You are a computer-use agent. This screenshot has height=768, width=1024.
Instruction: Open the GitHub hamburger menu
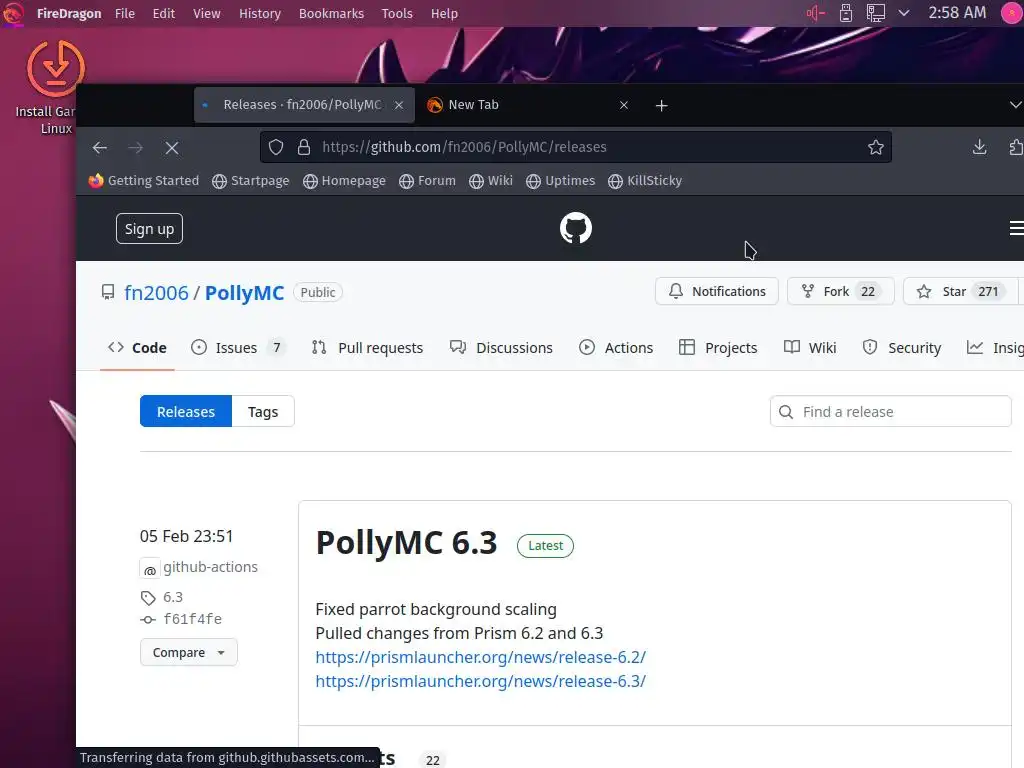pyautogui.click(x=1016, y=228)
